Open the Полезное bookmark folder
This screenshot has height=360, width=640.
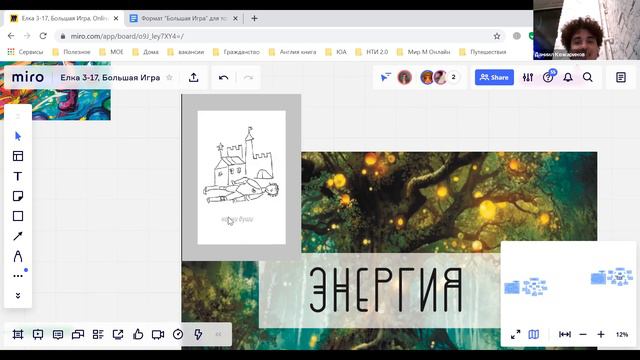point(71,52)
